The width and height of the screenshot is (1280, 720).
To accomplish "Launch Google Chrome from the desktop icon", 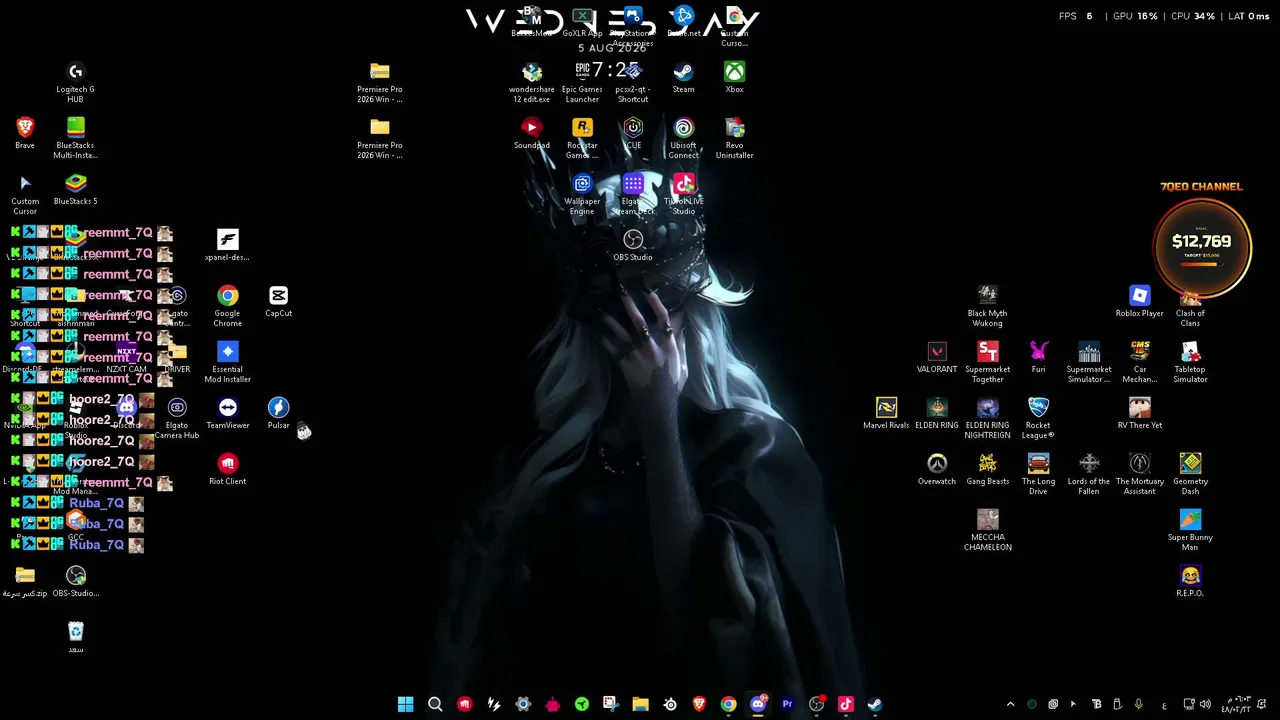I will click(227, 296).
